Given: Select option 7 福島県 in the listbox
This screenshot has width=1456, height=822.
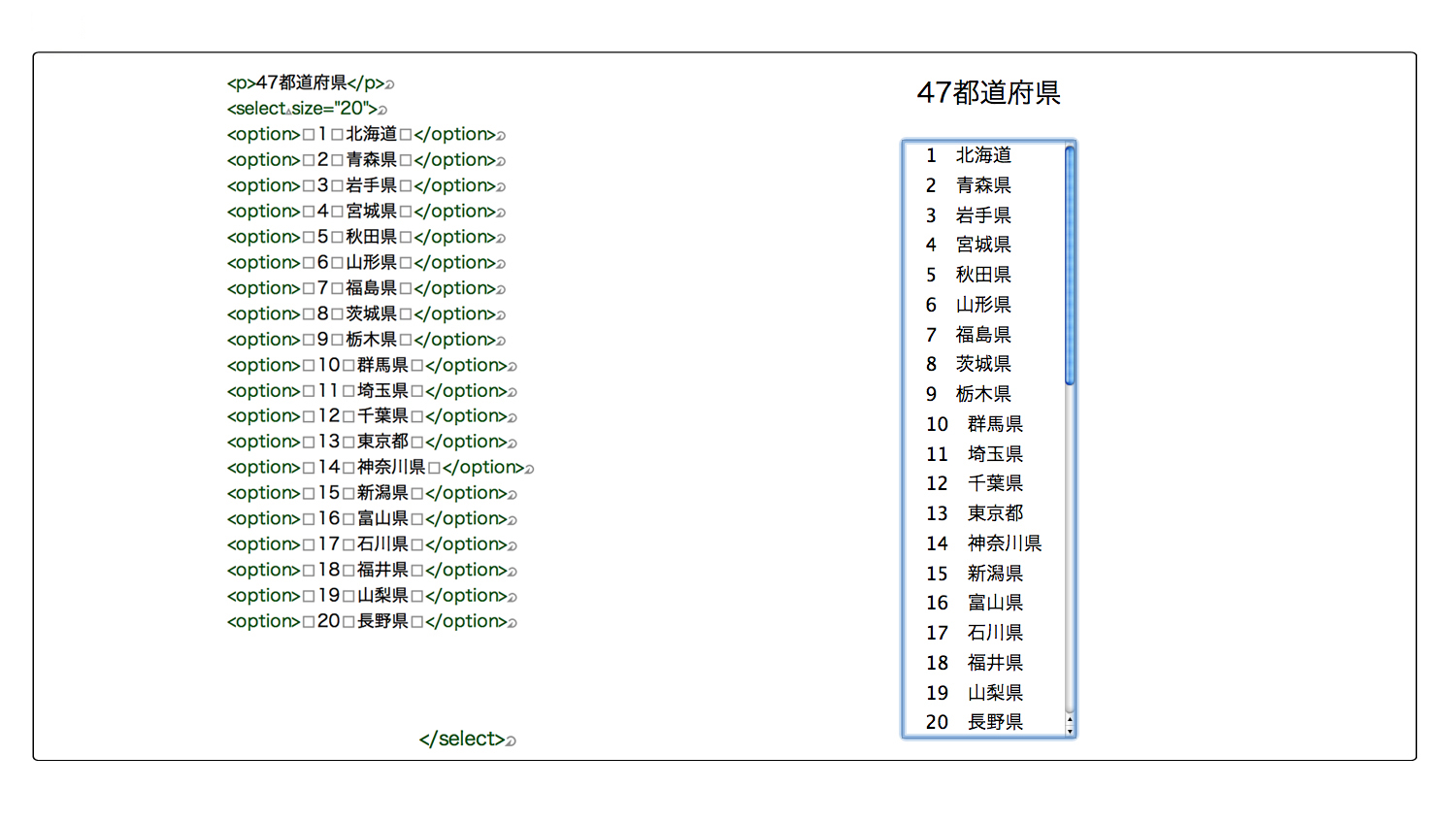Looking at the screenshot, I should coord(983,335).
